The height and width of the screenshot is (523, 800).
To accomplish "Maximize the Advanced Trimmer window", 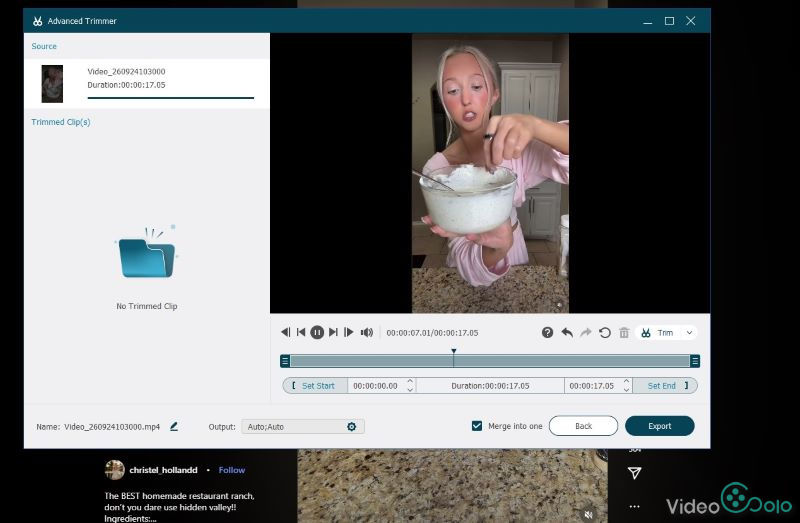I will [669, 21].
